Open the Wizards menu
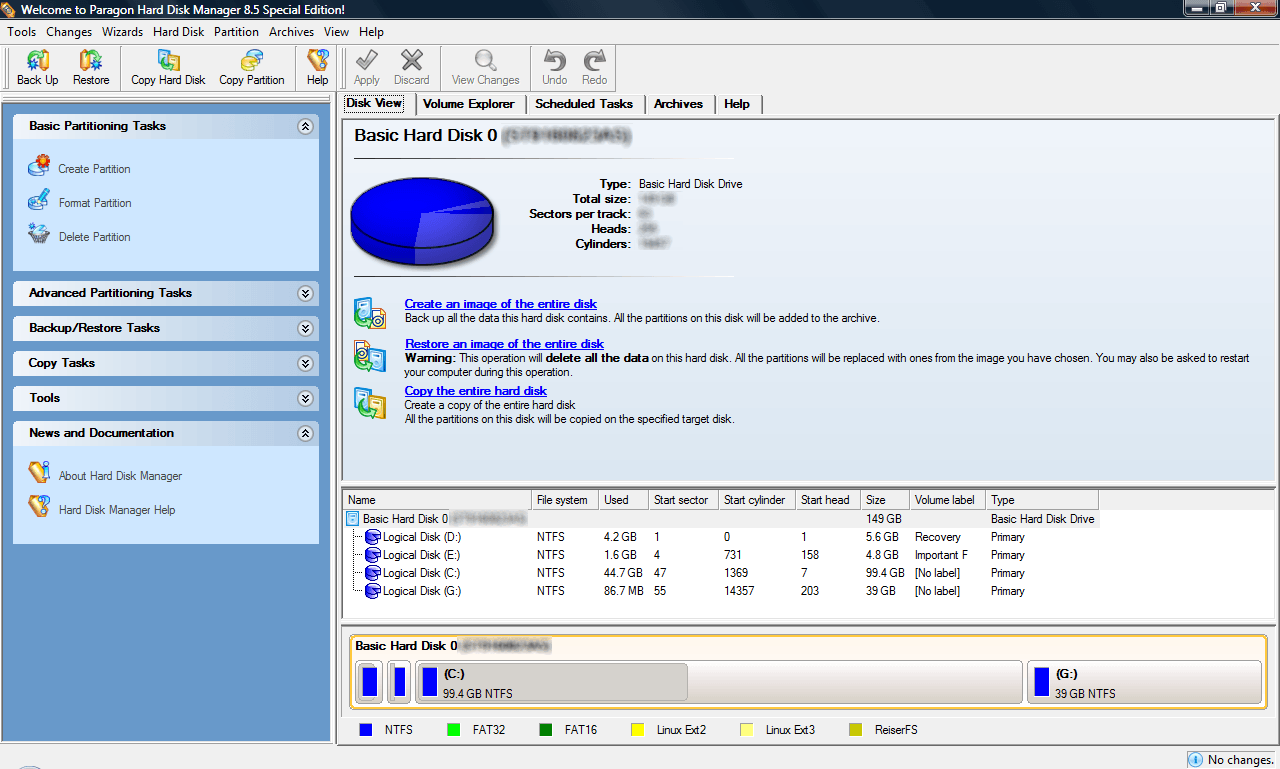The image size is (1280, 769). pyautogui.click(x=122, y=32)
